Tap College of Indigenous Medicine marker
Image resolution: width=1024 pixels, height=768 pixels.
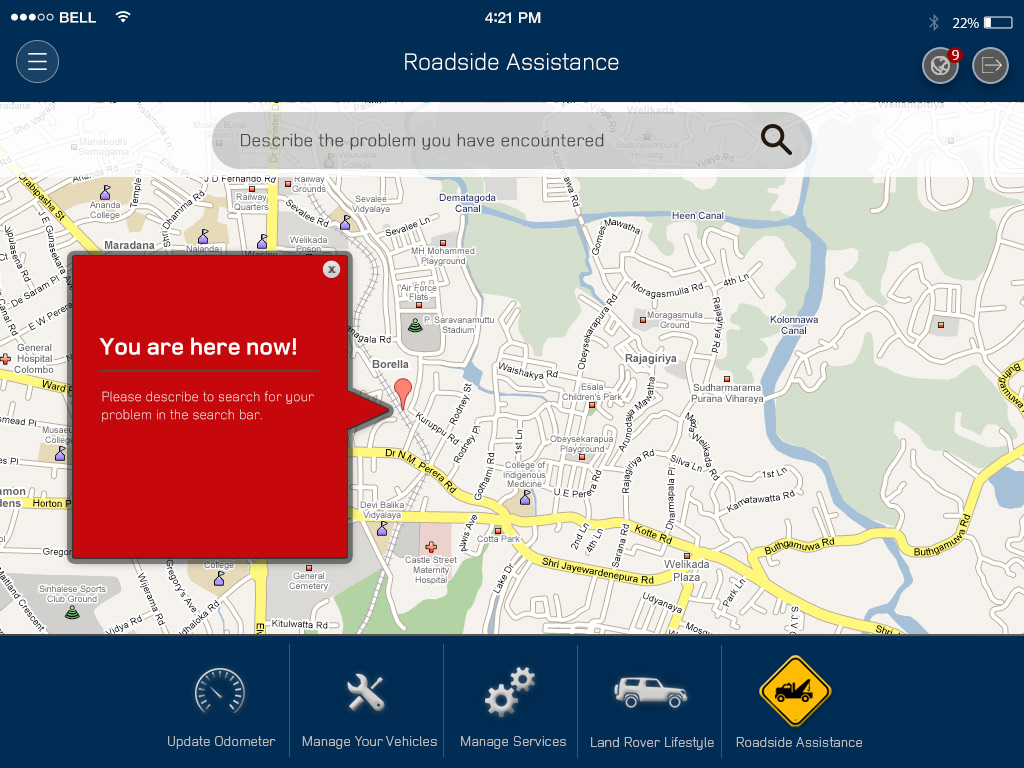click(x=525, y=498)
